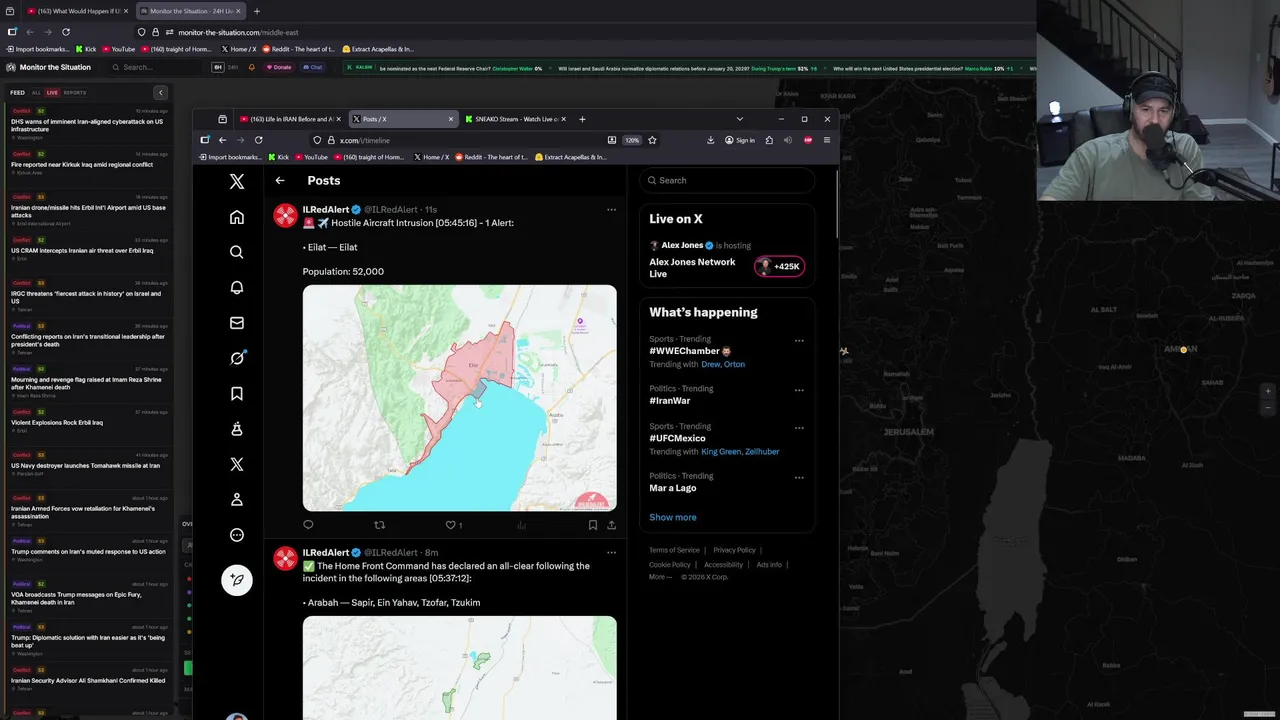Zoom in on the Monitor map
The image size is (1280, 720).
1268,391
